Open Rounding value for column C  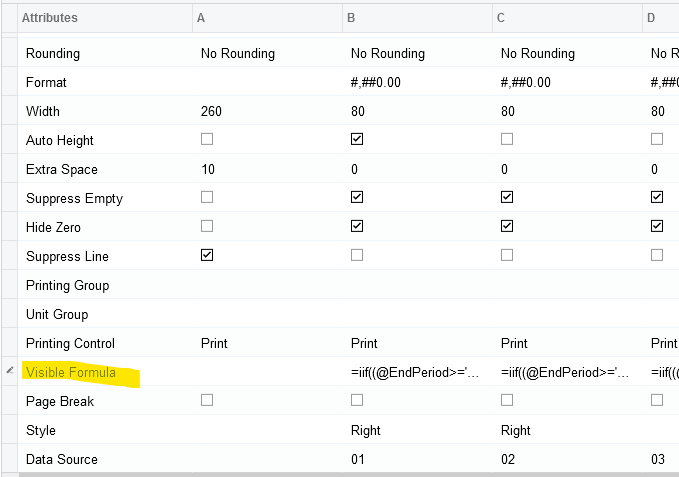pyautogui.click(x=567, y=53)
